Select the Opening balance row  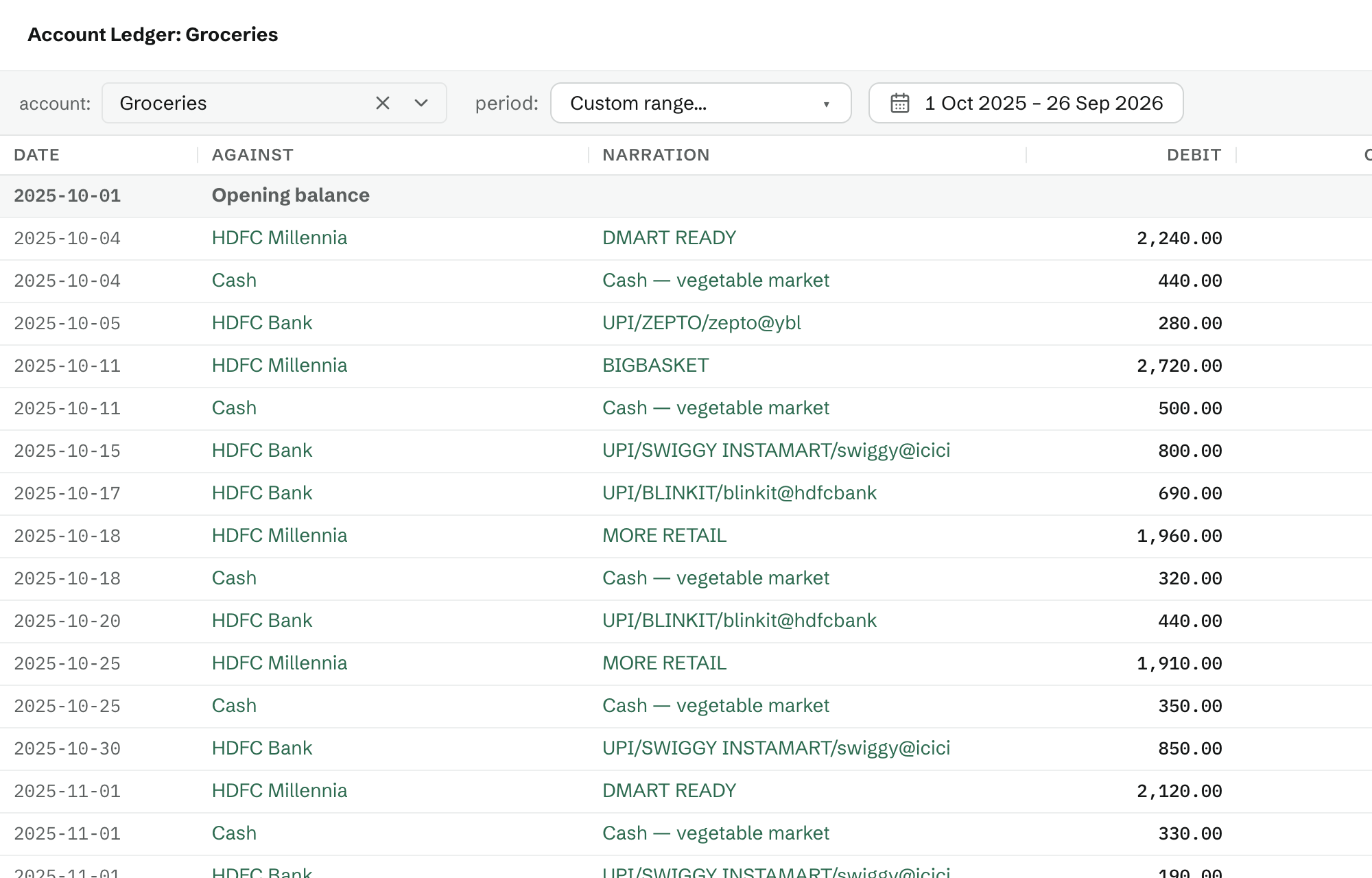(686, 196)
